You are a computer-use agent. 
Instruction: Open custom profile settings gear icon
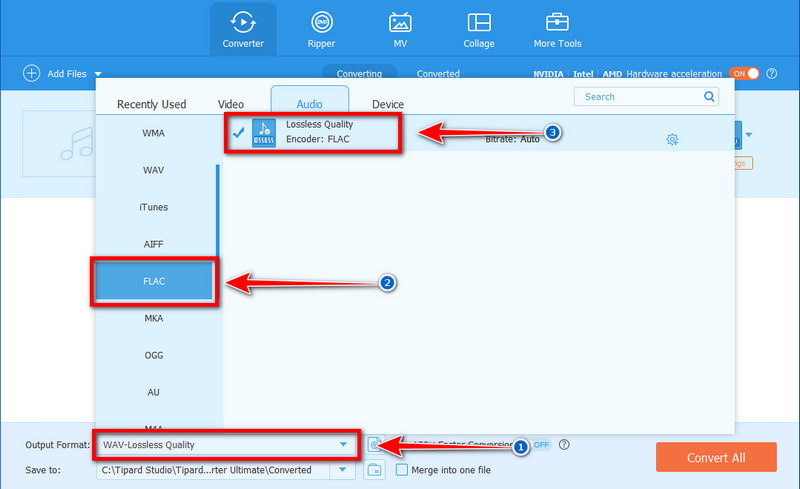click(672, 139)
